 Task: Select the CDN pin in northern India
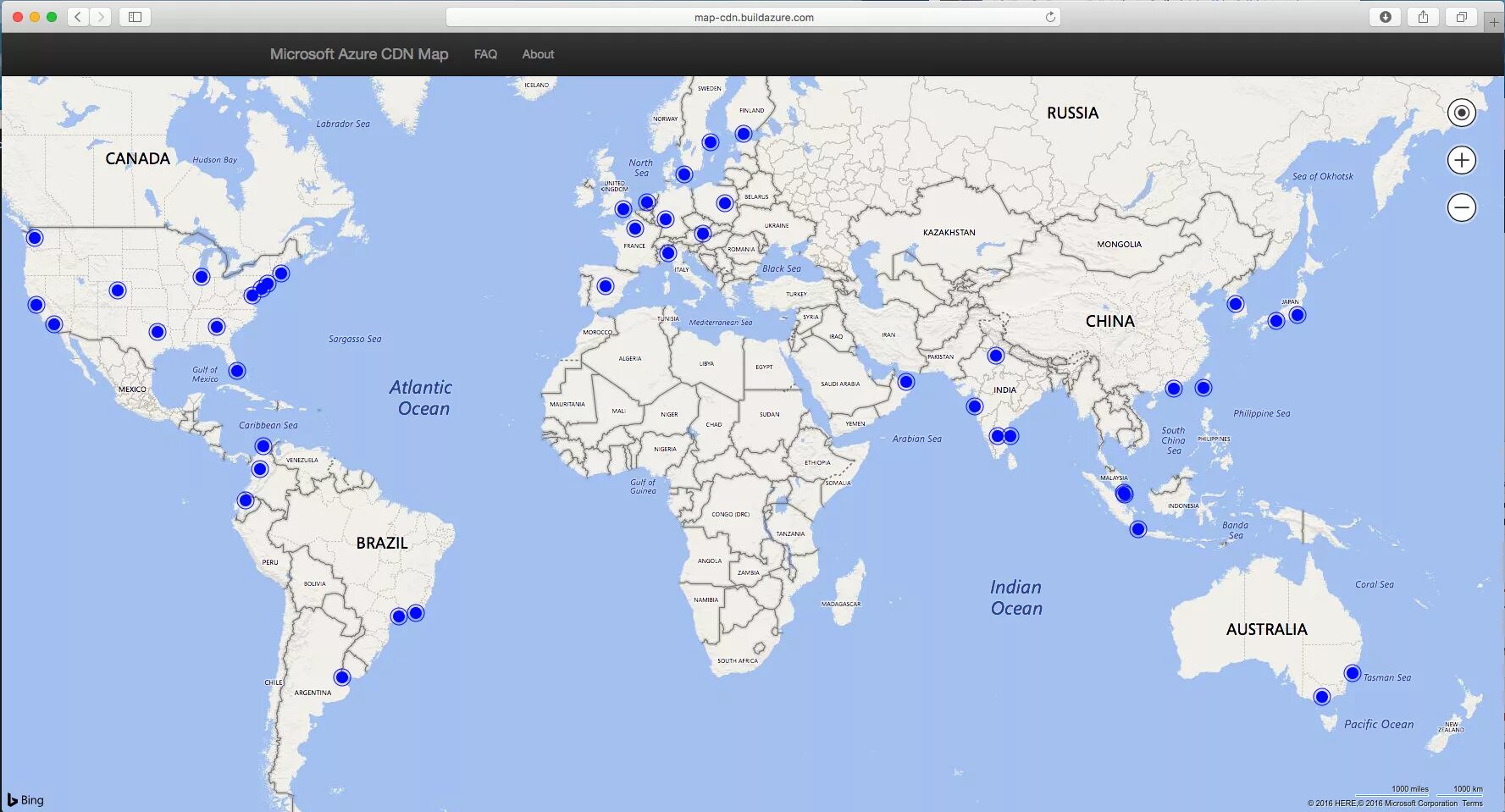pos(996,356)
